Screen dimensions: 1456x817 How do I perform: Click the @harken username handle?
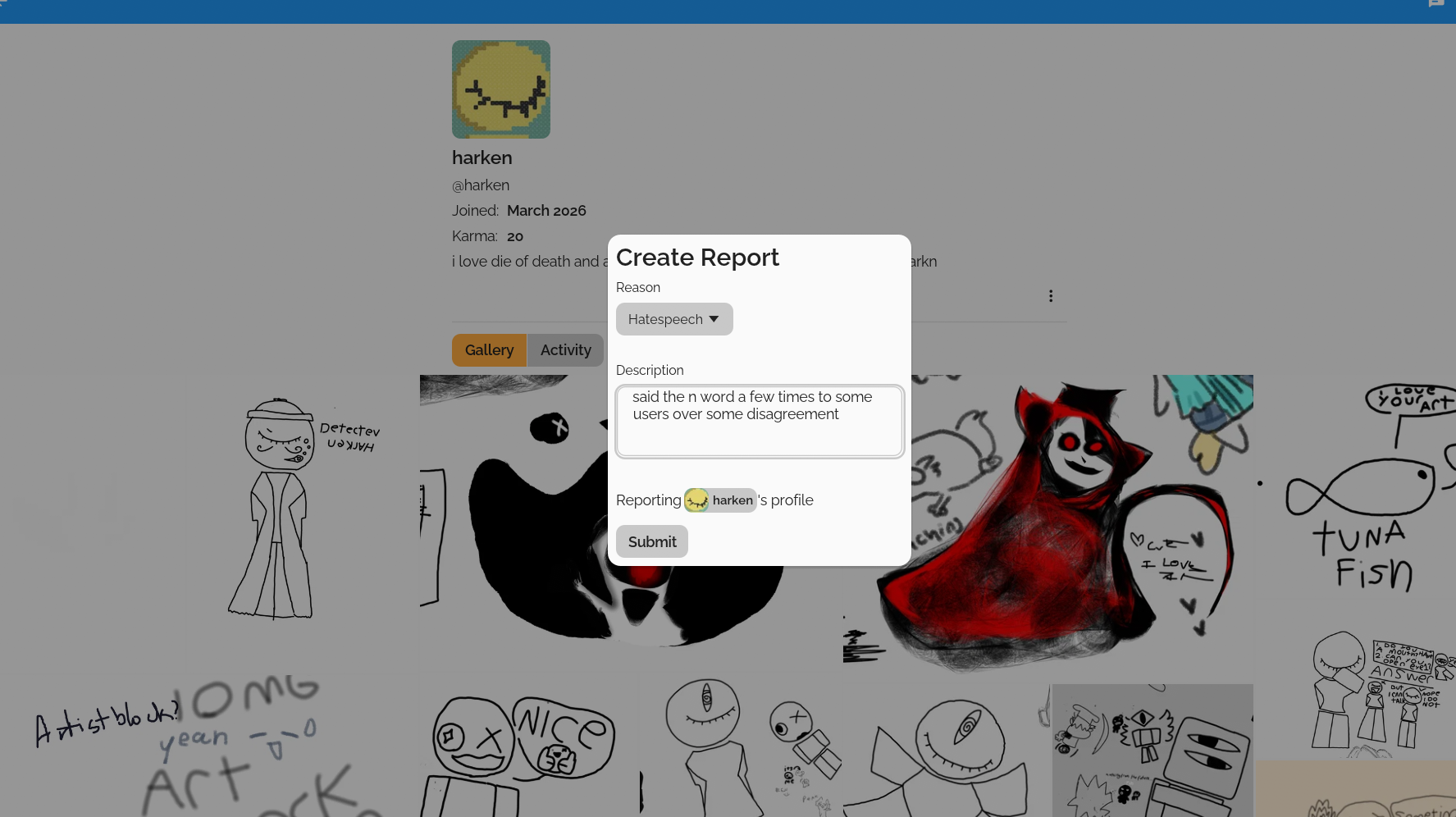(x=481, y=185)
